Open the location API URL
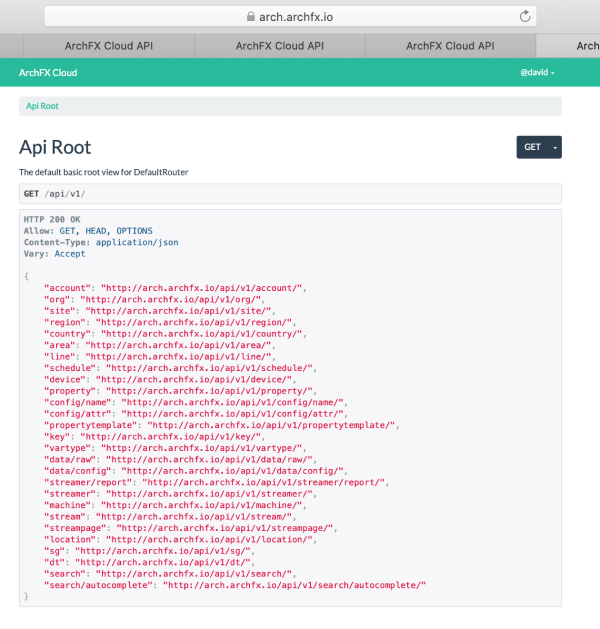The image size is (600, 629). tap(209, 540)
